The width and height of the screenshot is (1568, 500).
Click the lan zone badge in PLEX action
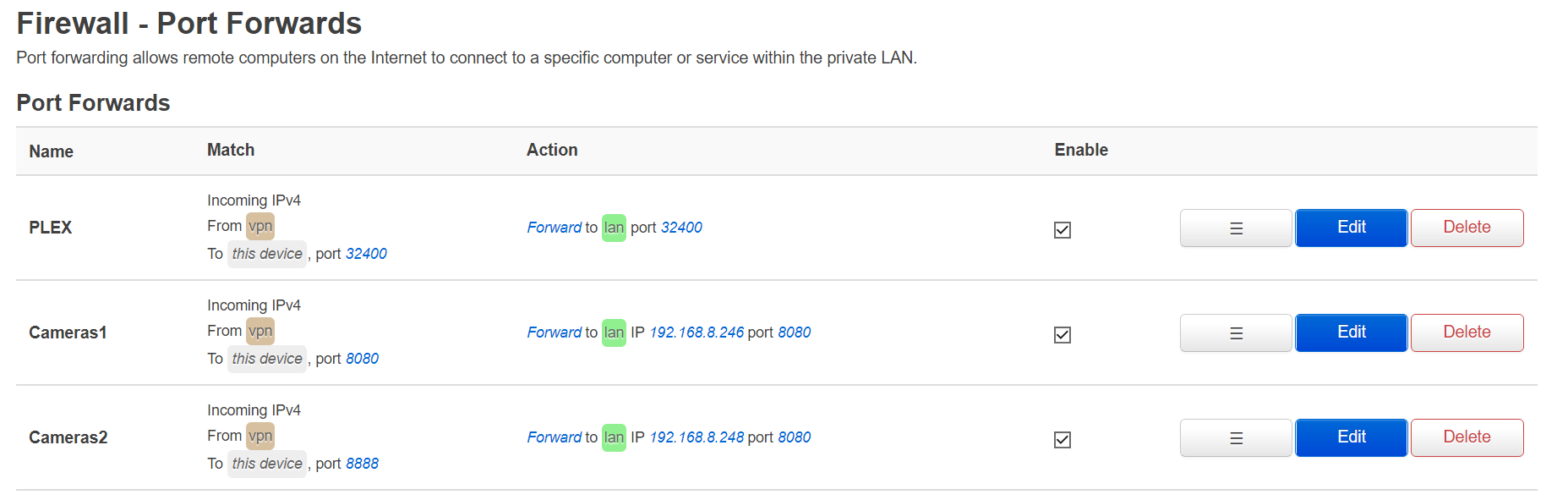coord(614,228)
